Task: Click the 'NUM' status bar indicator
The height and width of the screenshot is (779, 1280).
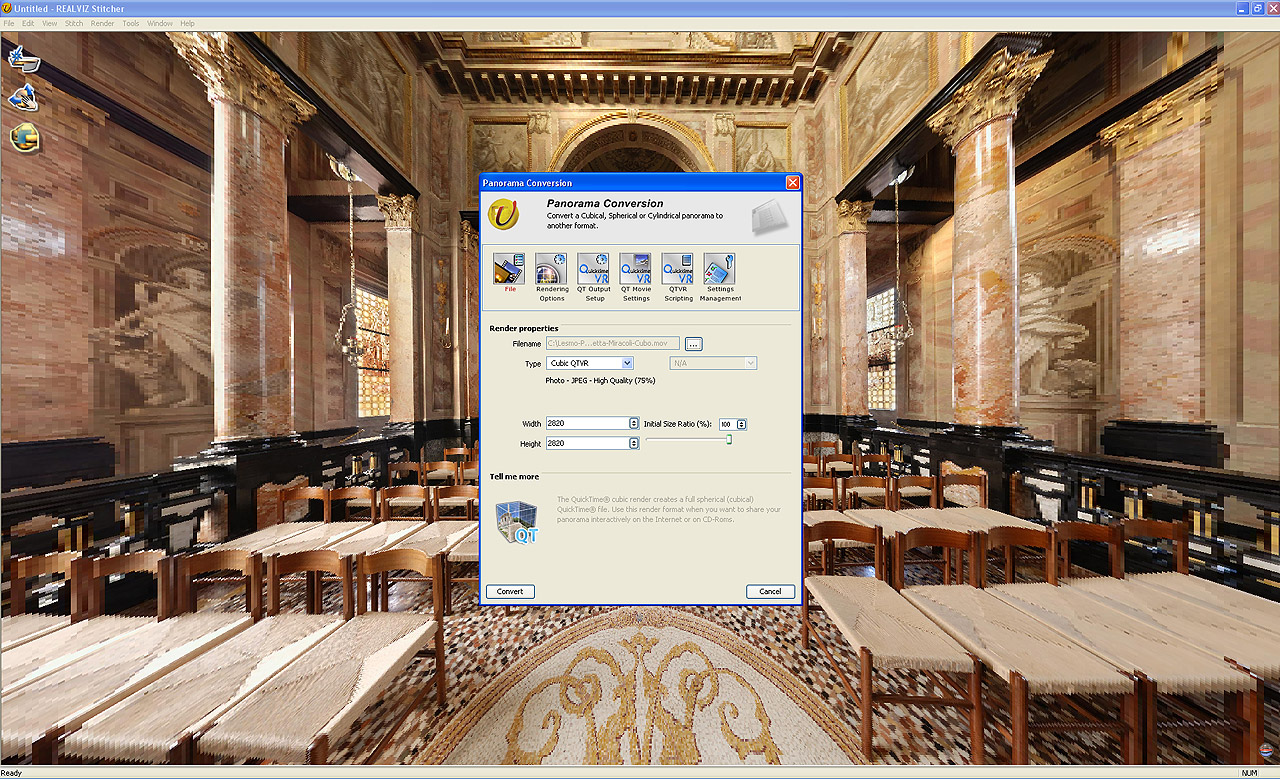Action: 1249,773
